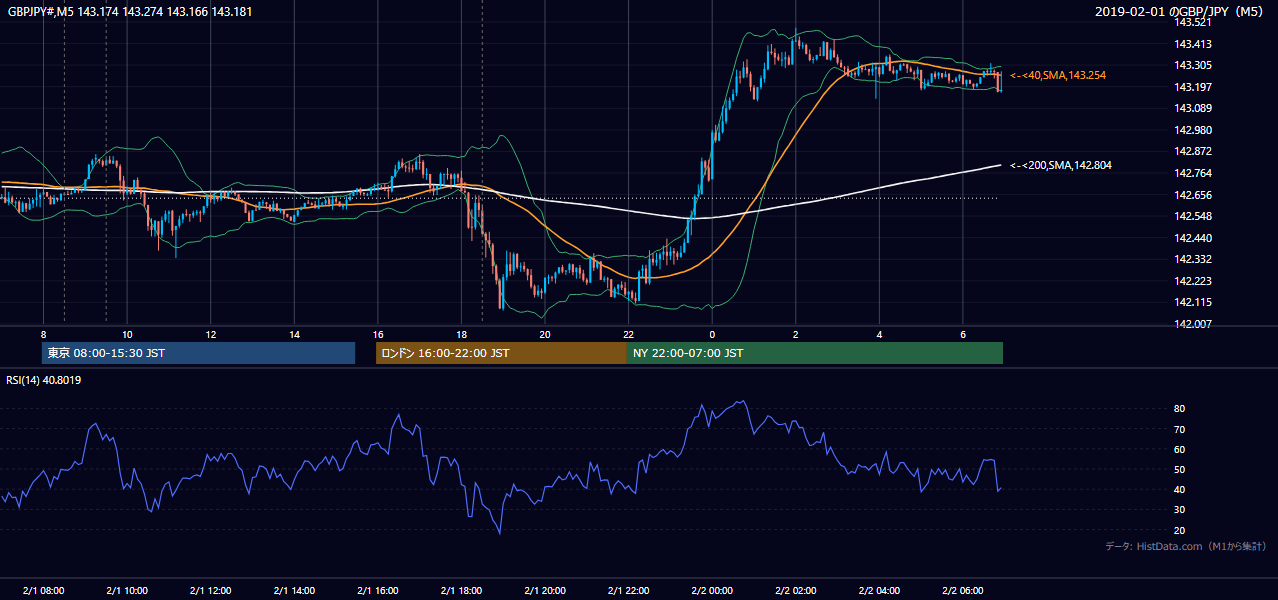Screen dimensions: 1278x600
Task: Click the 2/2 04:00 time axis label
Action: [x=880, y=591]
